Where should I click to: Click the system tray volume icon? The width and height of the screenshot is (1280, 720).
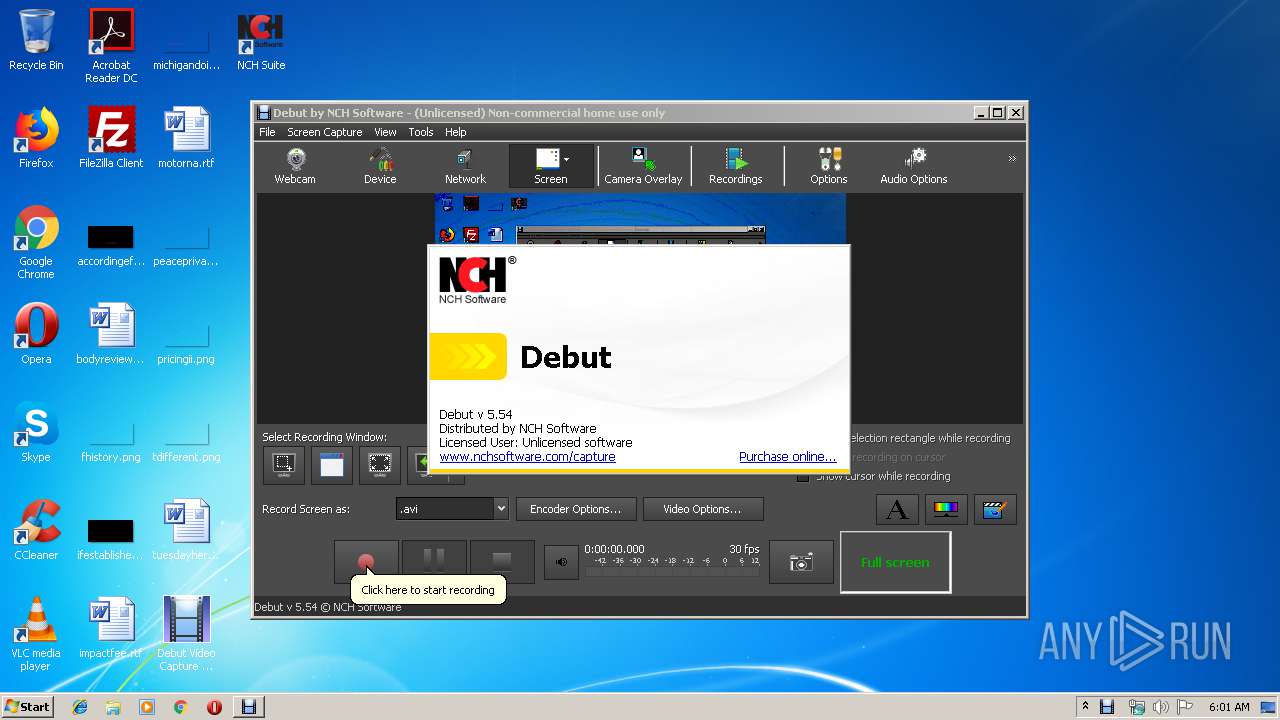(1160, 707)
